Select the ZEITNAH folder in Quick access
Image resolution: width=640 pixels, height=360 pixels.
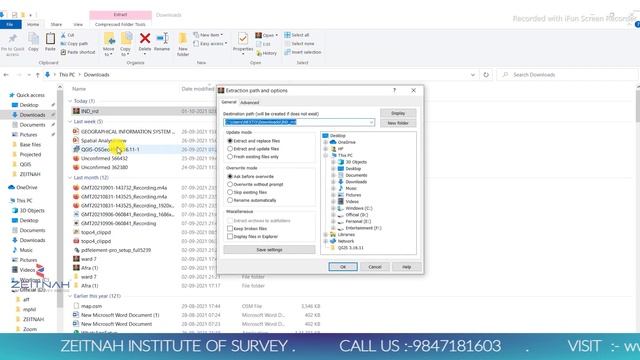pos(31,174)
